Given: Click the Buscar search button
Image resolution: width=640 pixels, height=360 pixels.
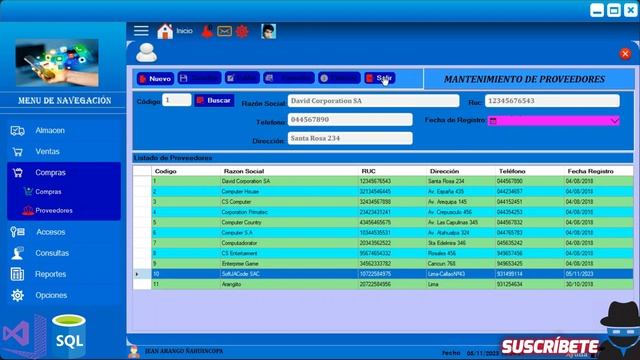Looking at the screenshot, I should 214,100.
